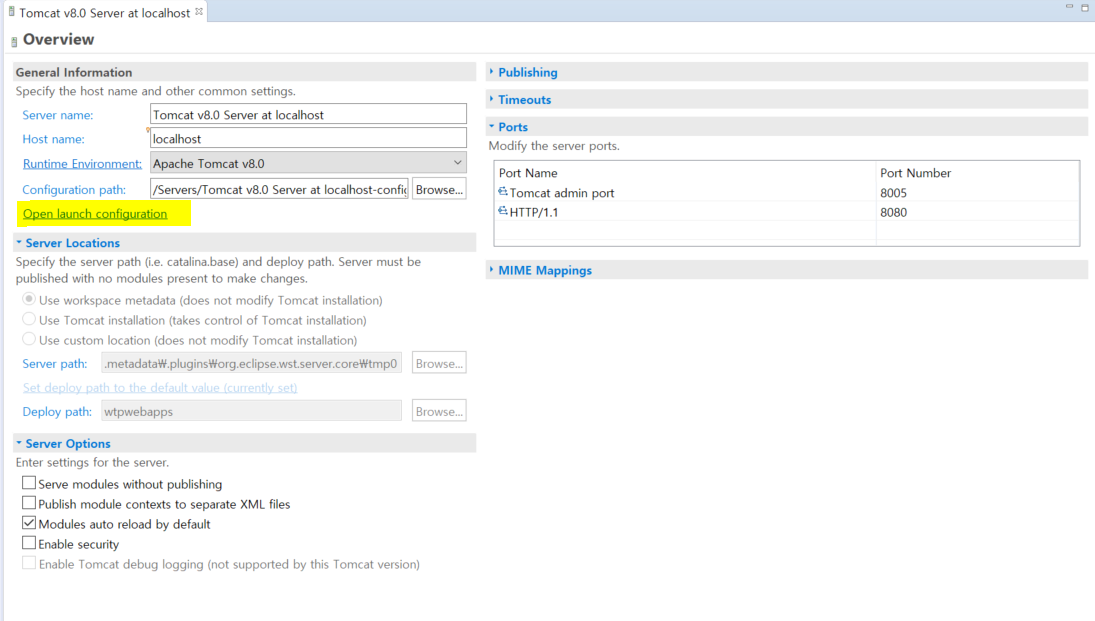Expand the MIME Mappings section
Viewport: 1095px width, 621px height.
pyautogui.click(x=492, y=269)
